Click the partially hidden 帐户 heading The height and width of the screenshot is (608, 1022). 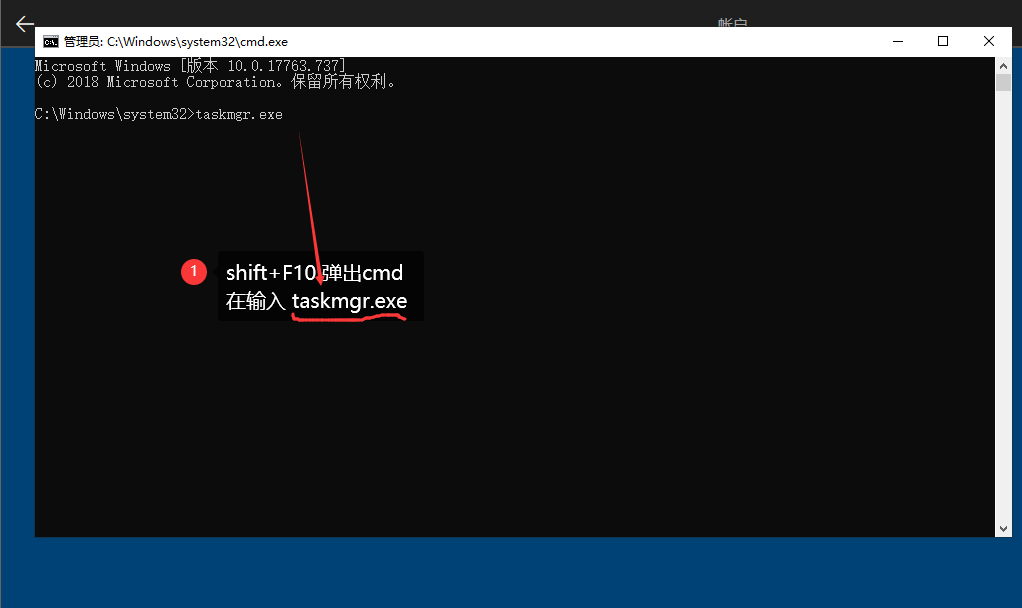[733, 22]
